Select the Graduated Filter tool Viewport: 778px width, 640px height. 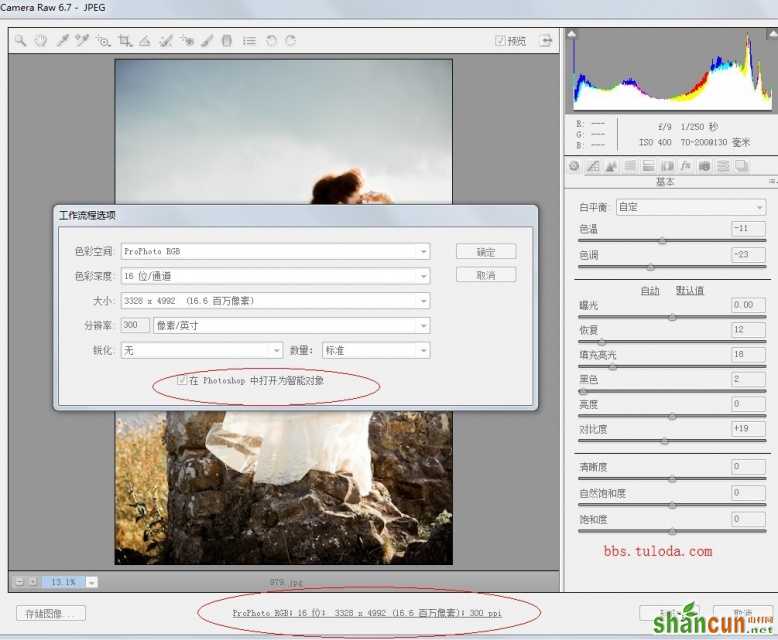227,41
